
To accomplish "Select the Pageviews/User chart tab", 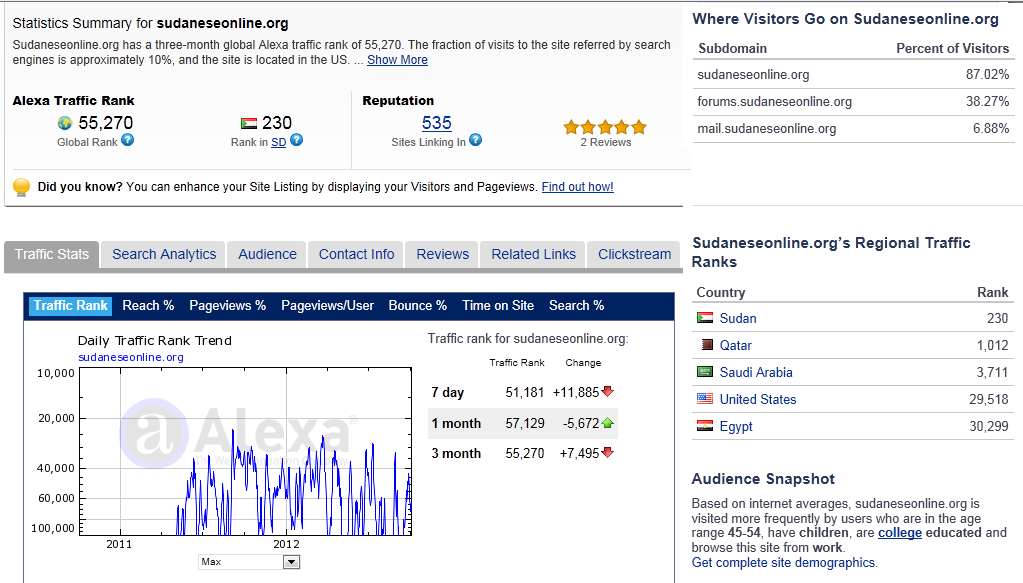I will [327, 306].
